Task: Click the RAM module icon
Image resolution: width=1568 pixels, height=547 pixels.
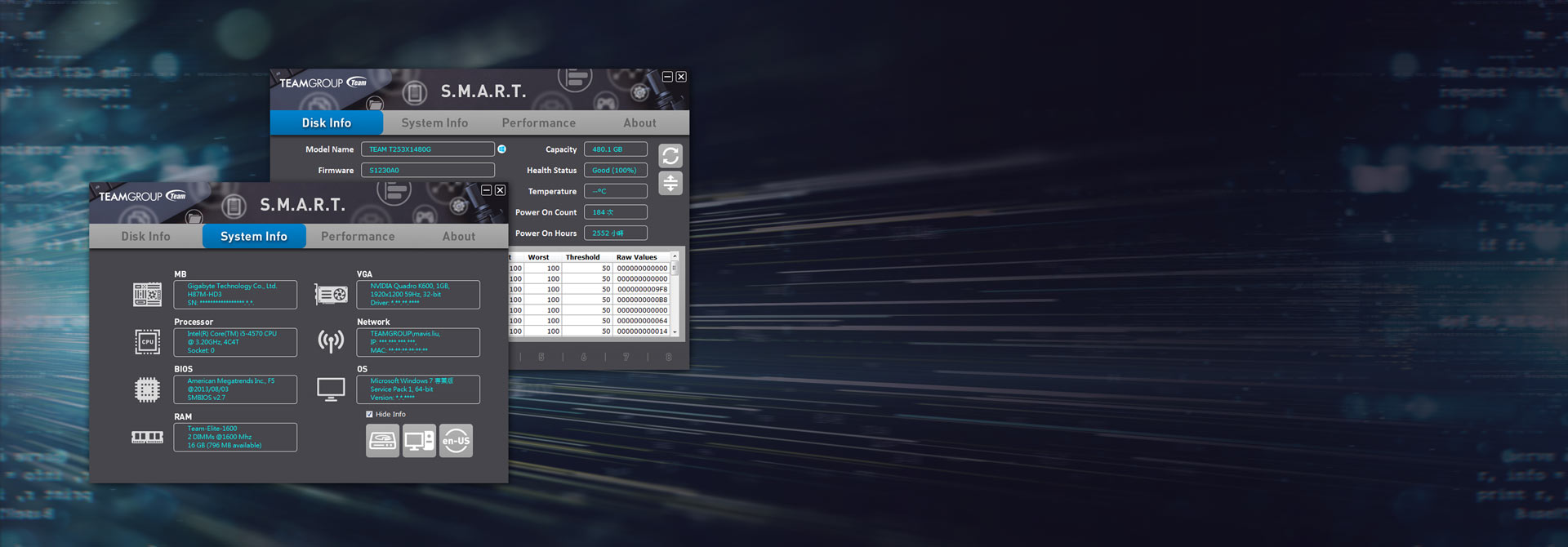Action: (x=147, y=438)
